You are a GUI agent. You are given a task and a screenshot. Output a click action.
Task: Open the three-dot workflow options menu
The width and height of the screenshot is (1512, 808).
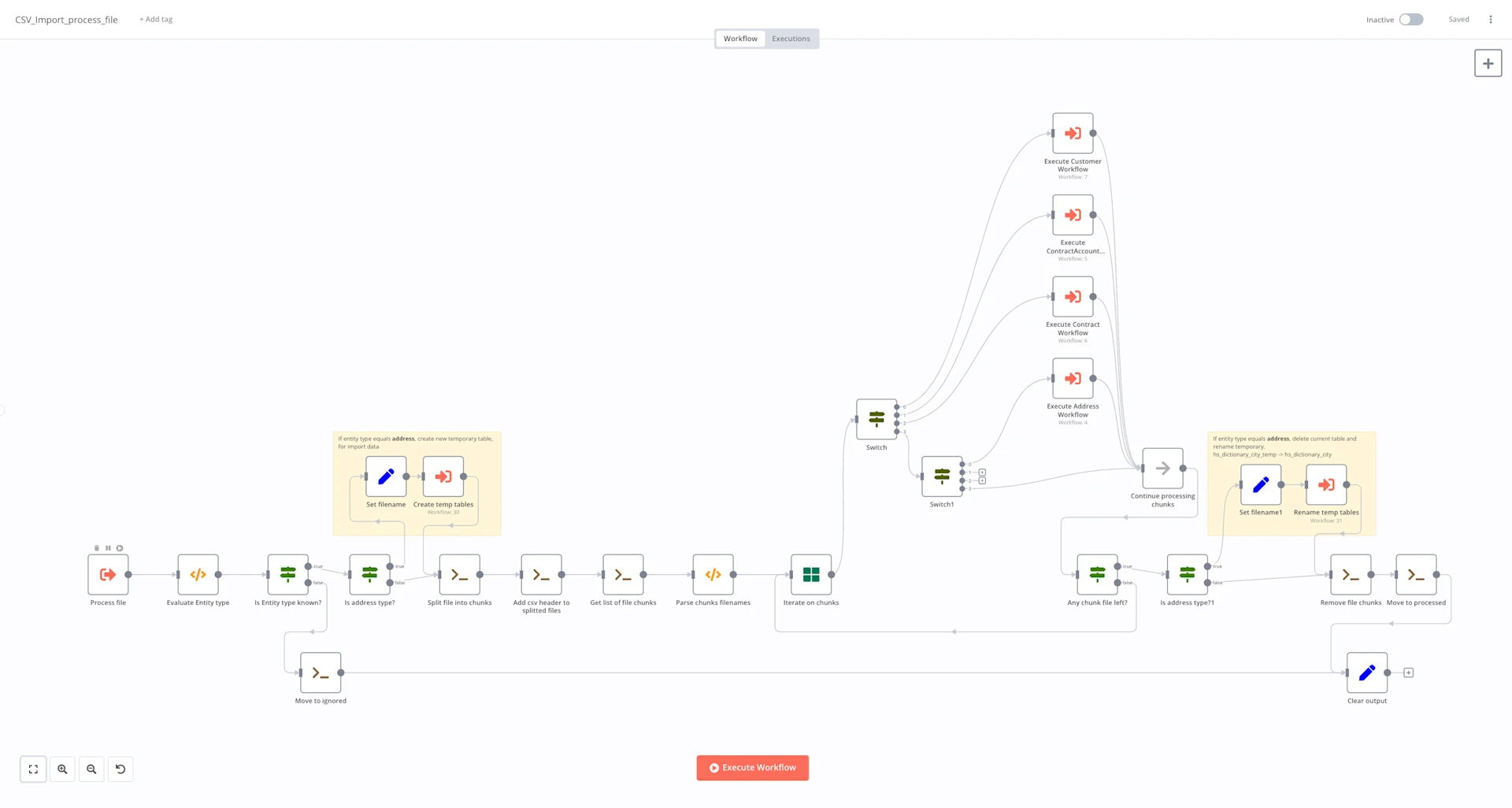coord(1491,19)
